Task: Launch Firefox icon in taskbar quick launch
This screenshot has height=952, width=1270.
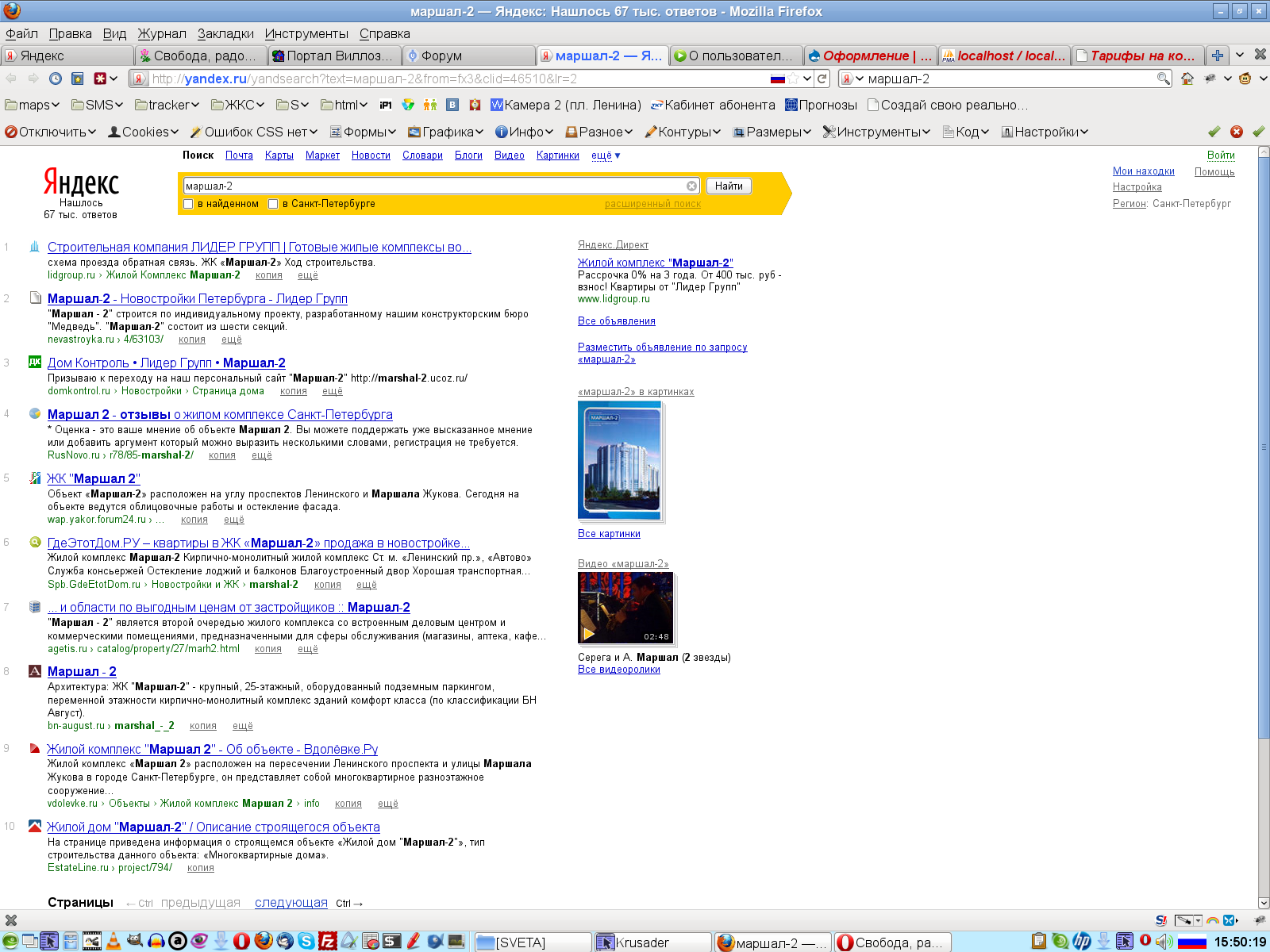Action: [264, 942]
